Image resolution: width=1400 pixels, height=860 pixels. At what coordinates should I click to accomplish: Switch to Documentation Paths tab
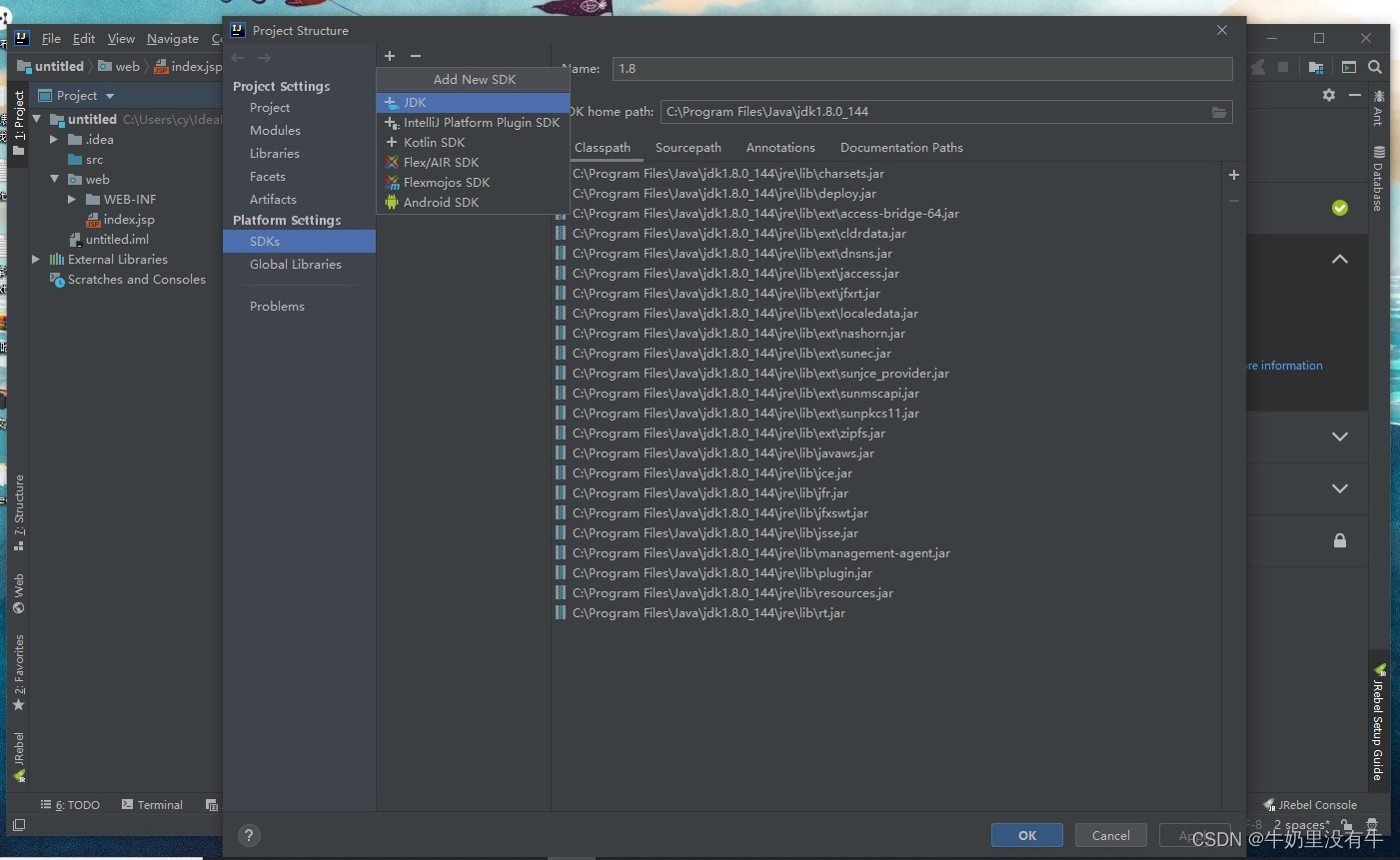tap(901, 148)
